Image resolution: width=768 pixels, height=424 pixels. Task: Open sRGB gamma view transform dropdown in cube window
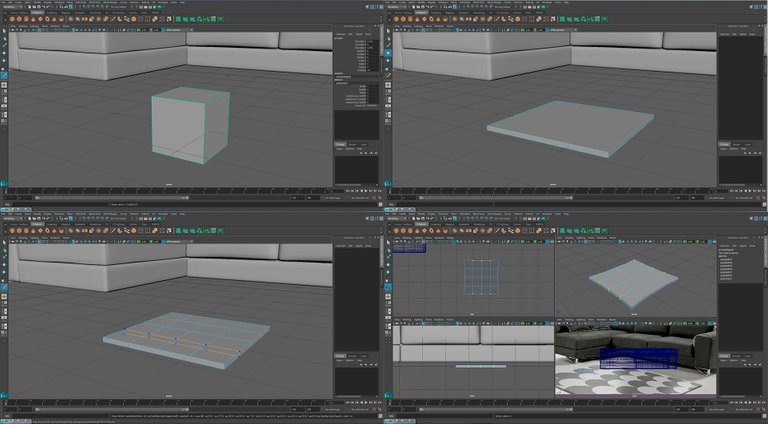pos(178,30)
